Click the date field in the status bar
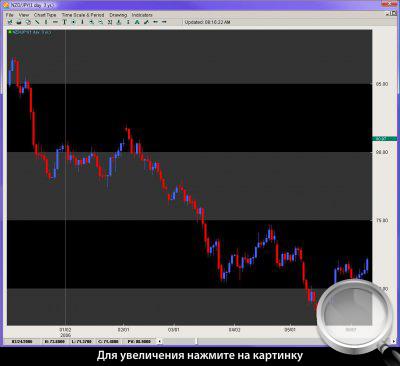 pyautogui.click(x=22, y=342)
